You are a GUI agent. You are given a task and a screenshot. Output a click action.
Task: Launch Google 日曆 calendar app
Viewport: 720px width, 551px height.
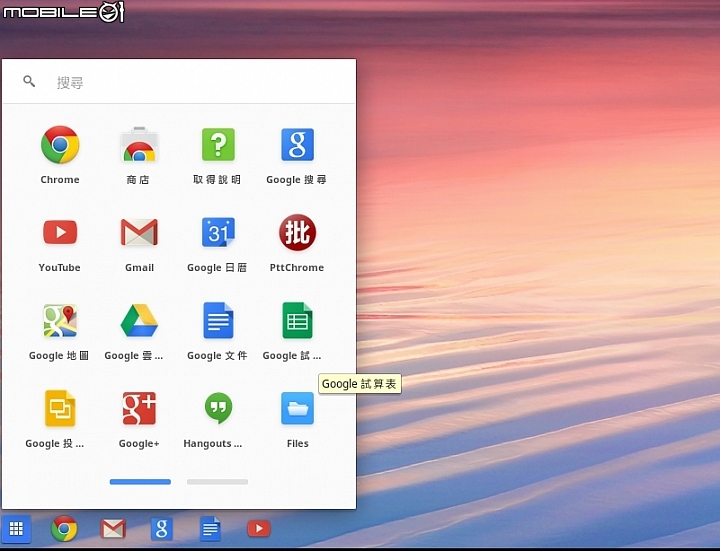pos(218,232)
